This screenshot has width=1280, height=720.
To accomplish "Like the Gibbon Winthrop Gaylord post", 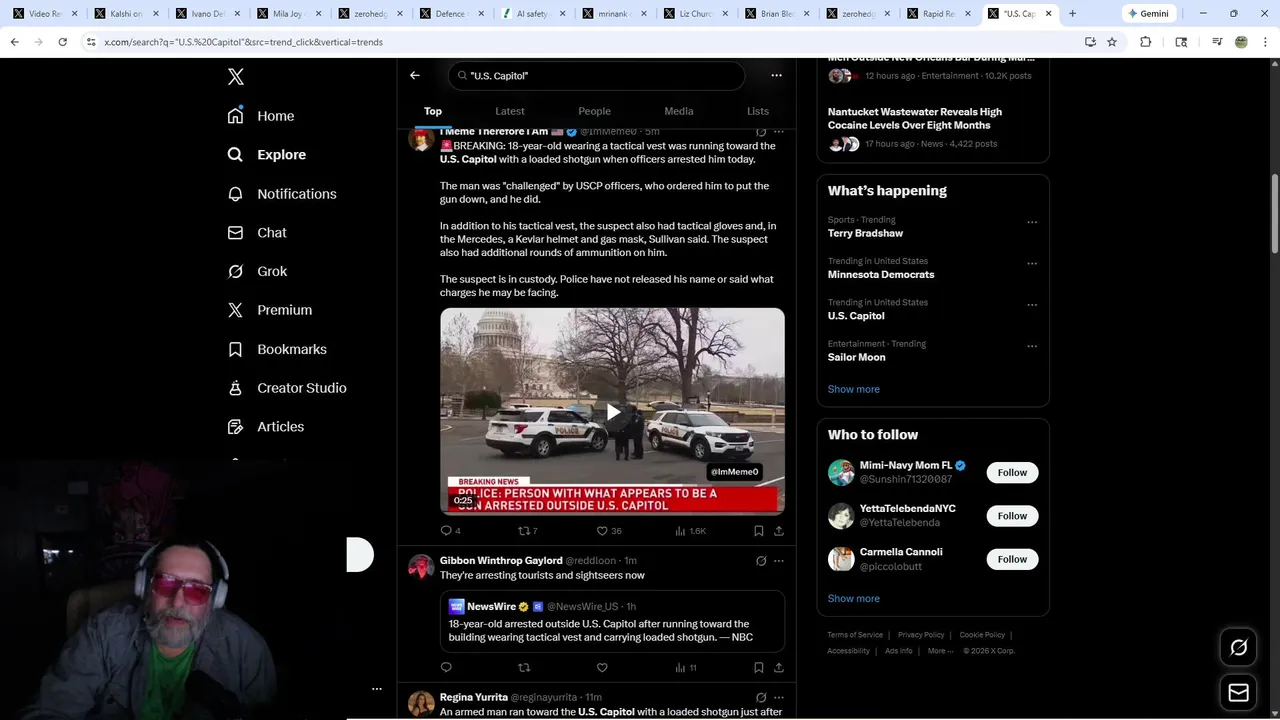I will (602, 667).
